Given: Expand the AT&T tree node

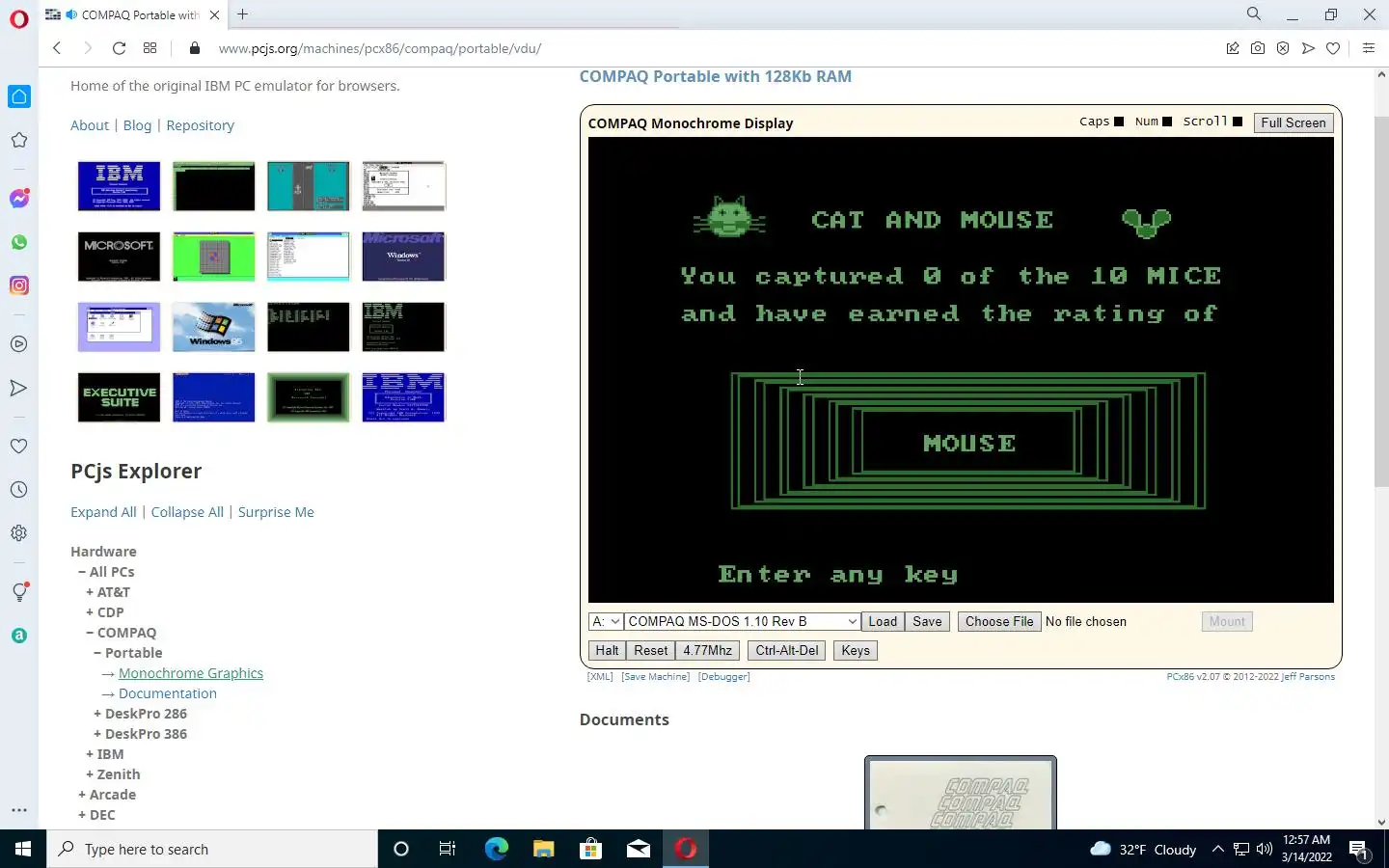Looking at the screenshot, I should (90, 592).
